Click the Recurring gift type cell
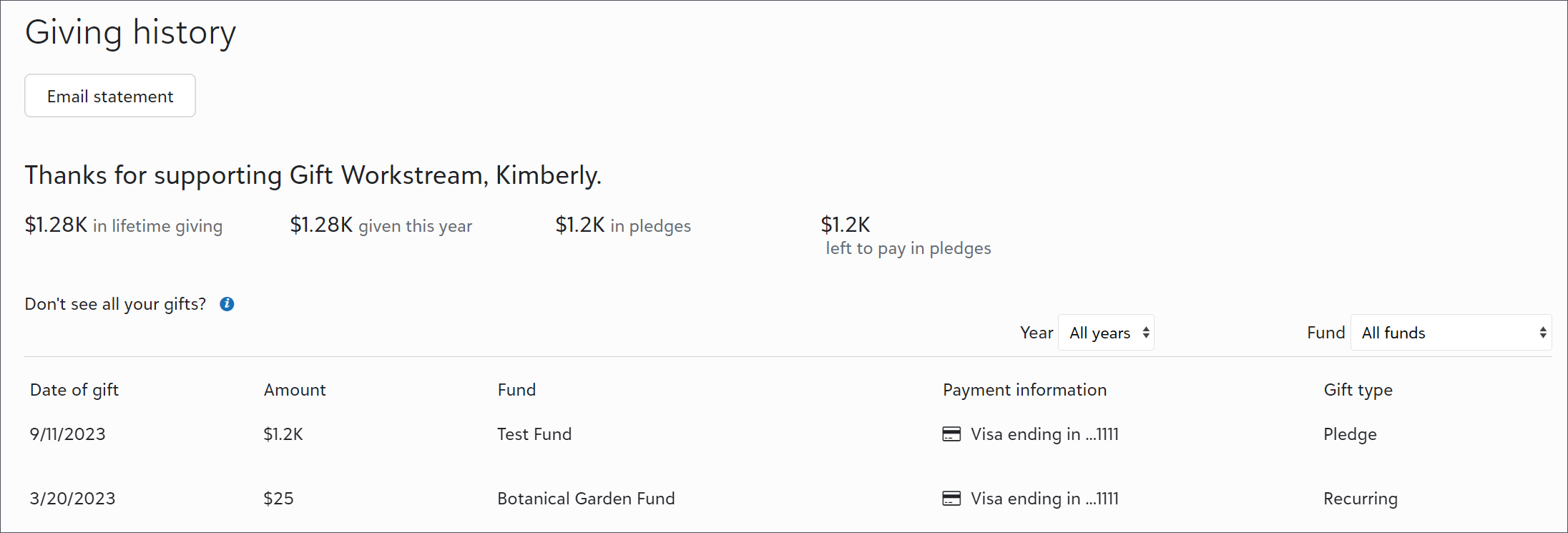Image resolution: width=1568 pixels, height=533 pixels. click(x=1360, y=499)
